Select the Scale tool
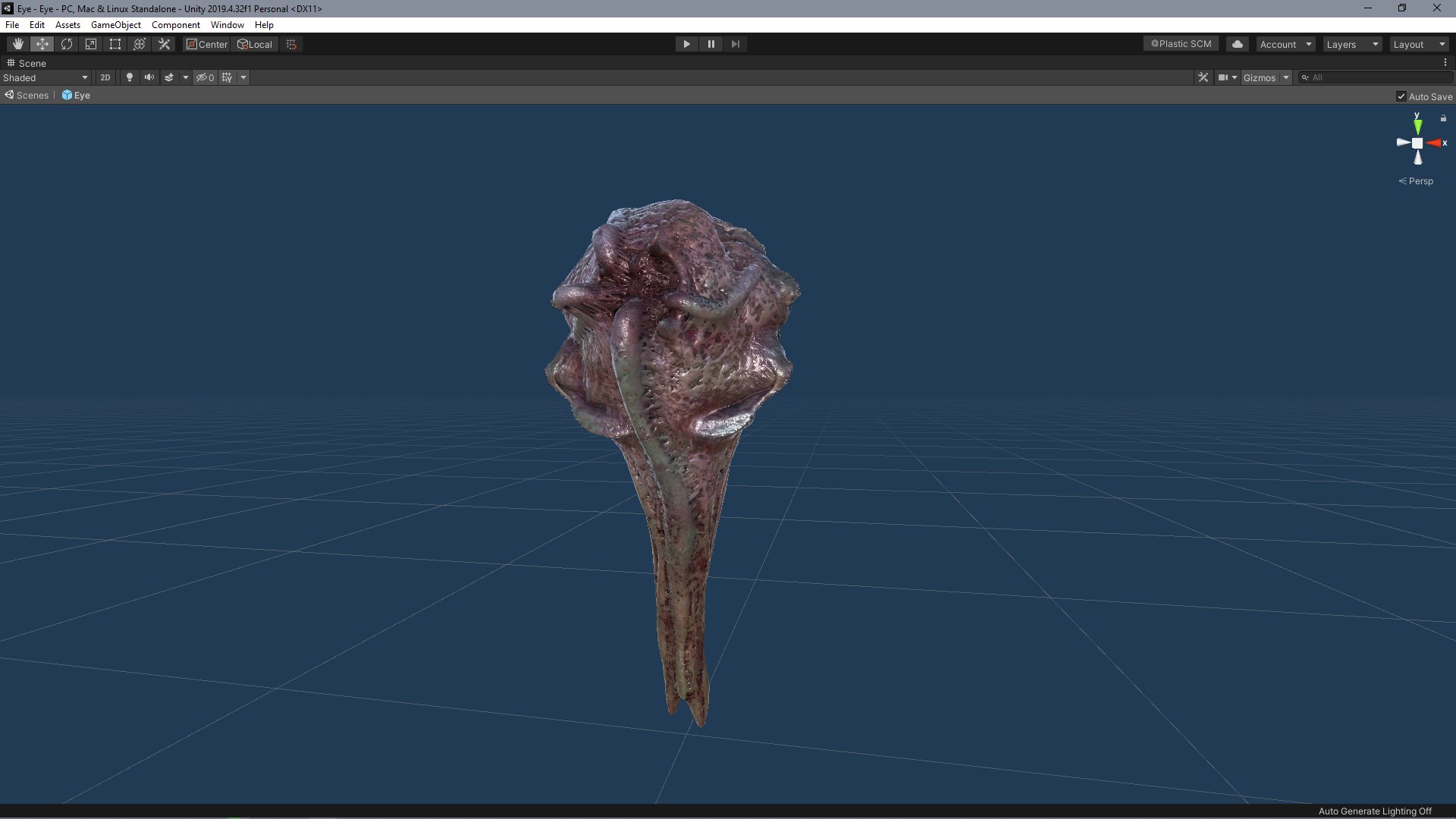The image size is (1456, 819). [91, 44]
